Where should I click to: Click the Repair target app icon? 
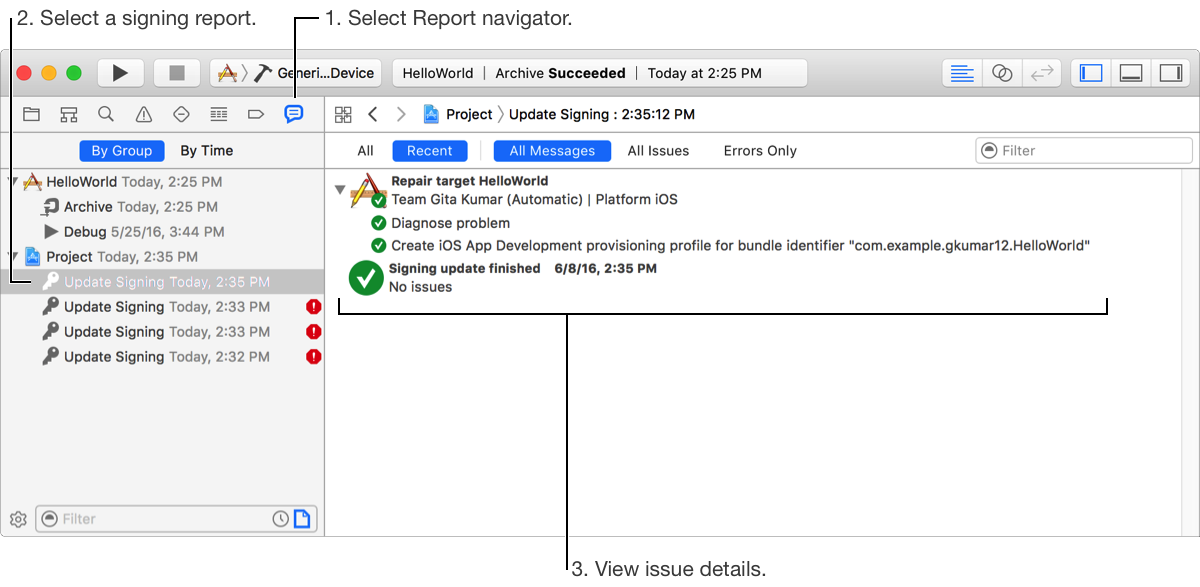coord(366,190)
